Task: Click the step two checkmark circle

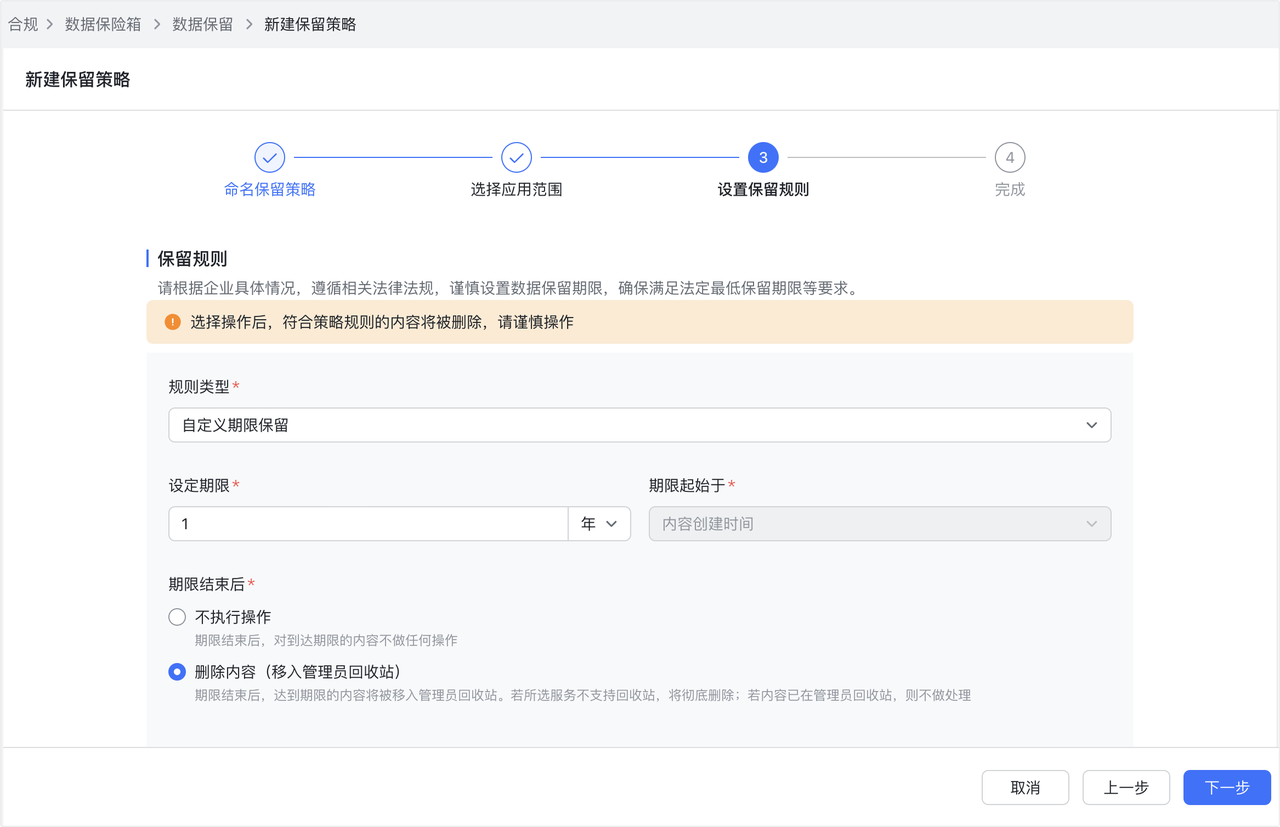Action: pyautogui.click(x=516, y=157)
